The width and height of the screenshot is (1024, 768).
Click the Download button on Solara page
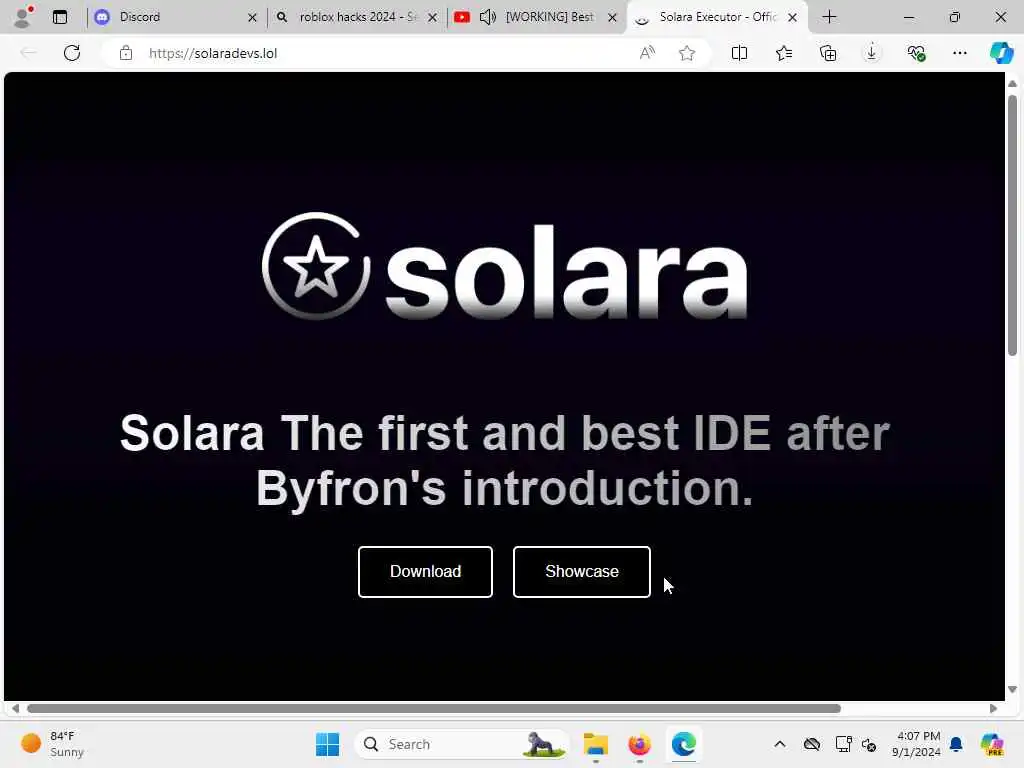coord(425,571)
